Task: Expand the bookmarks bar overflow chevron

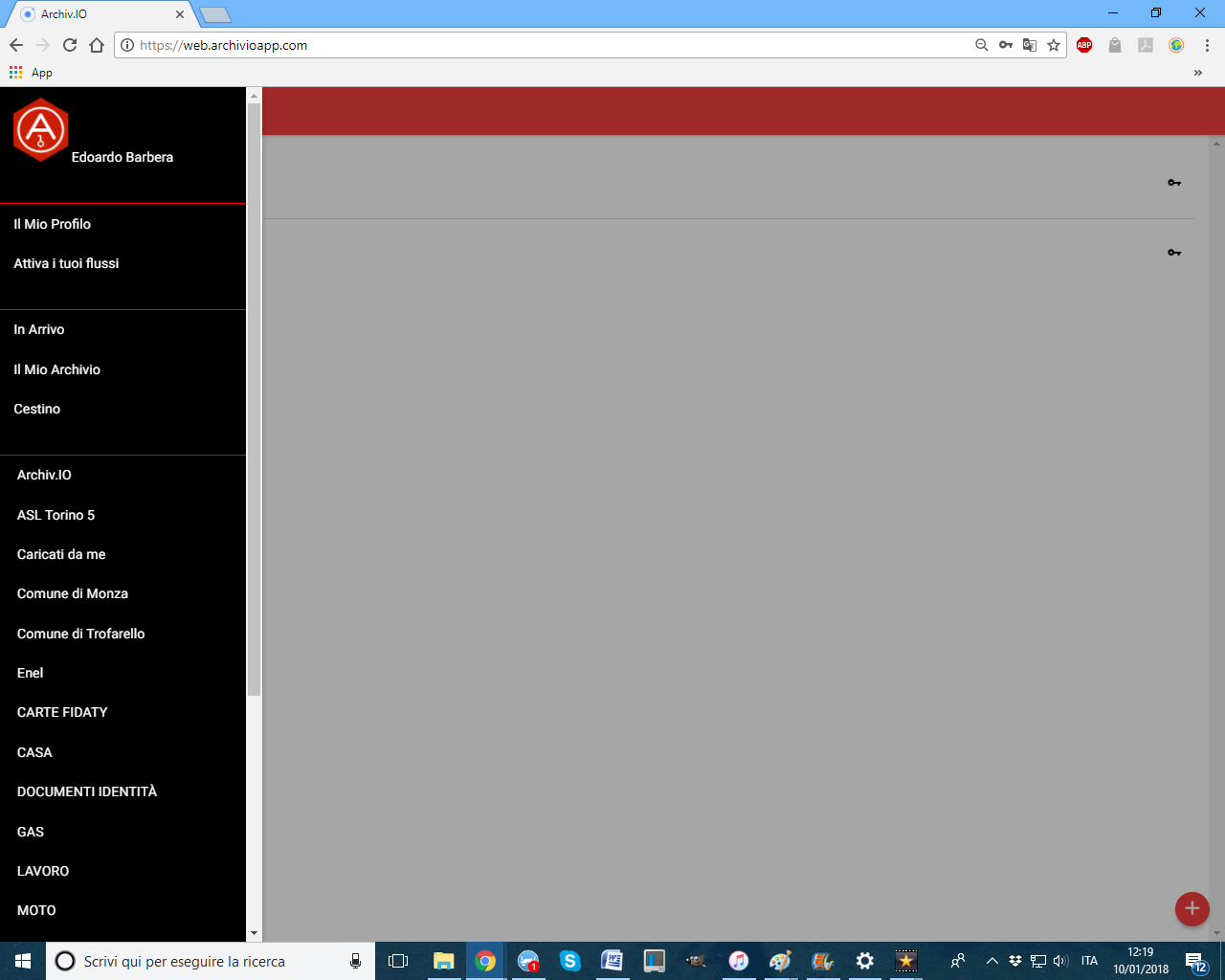Action: click(x=1198, y=73)
